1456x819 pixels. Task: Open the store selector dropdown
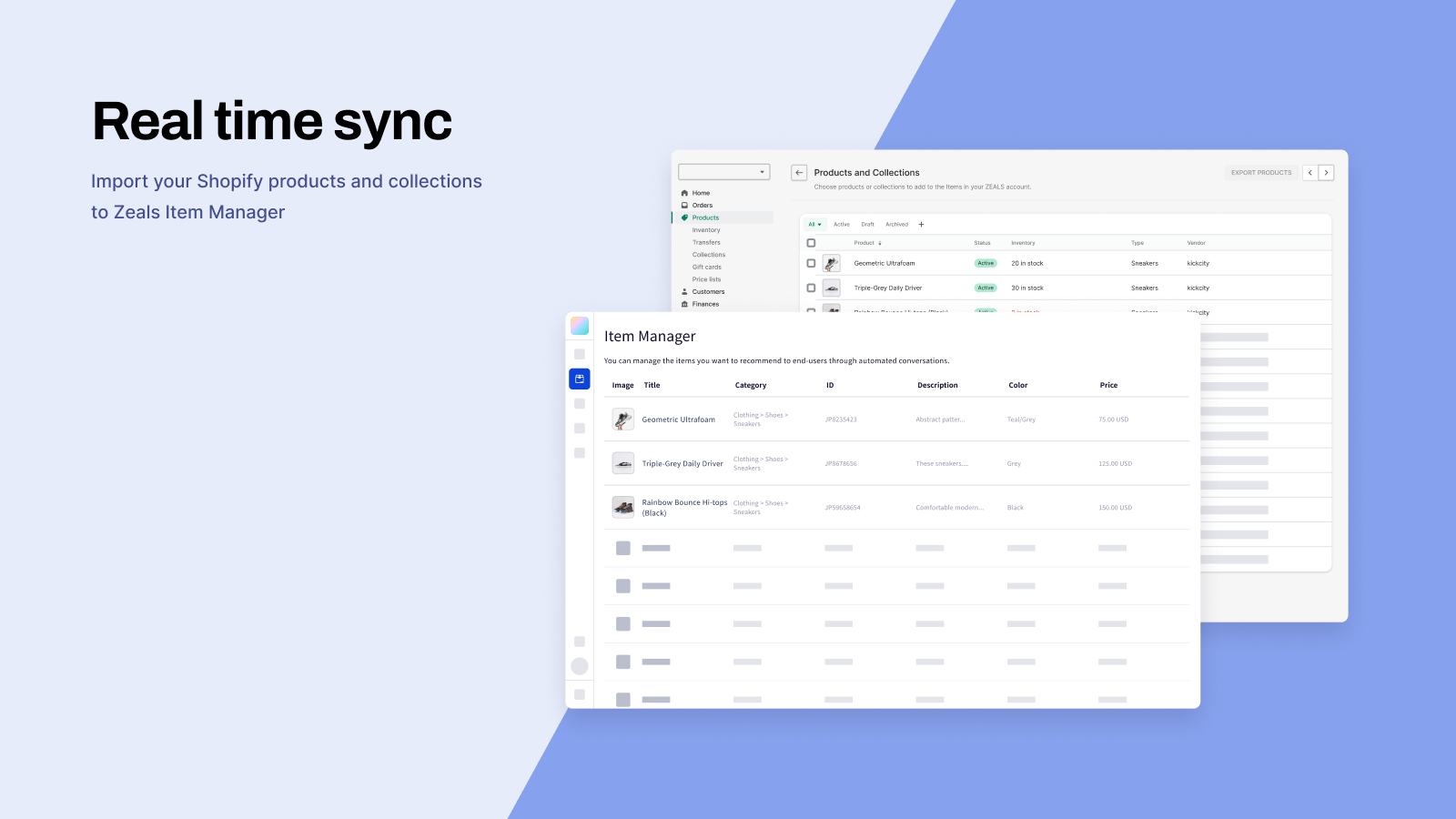tap(724, 172)
